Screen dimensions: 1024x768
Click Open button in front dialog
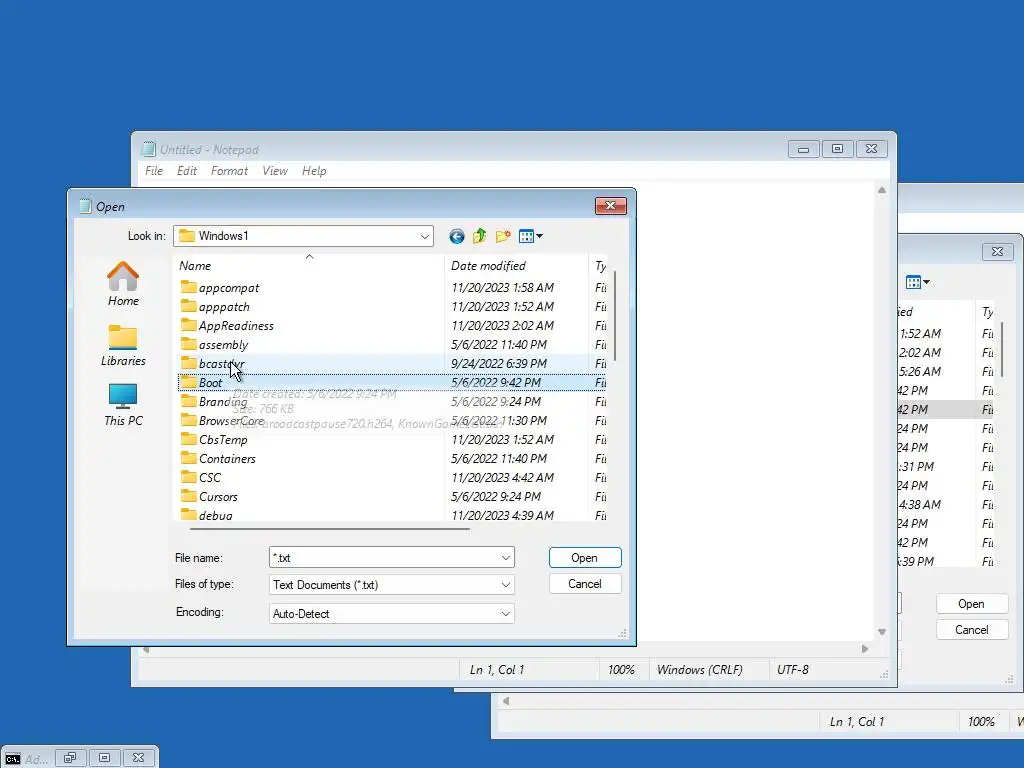(585, 558)
